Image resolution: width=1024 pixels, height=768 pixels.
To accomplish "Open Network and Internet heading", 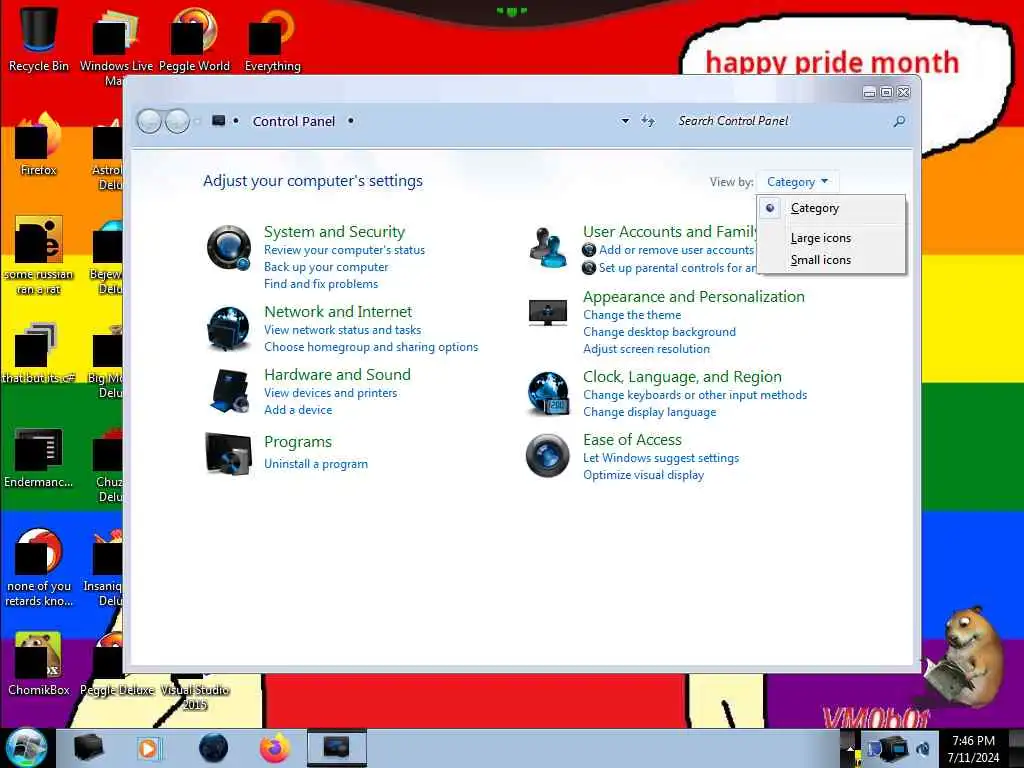I will pyautogui.click(x=338, y=312).
